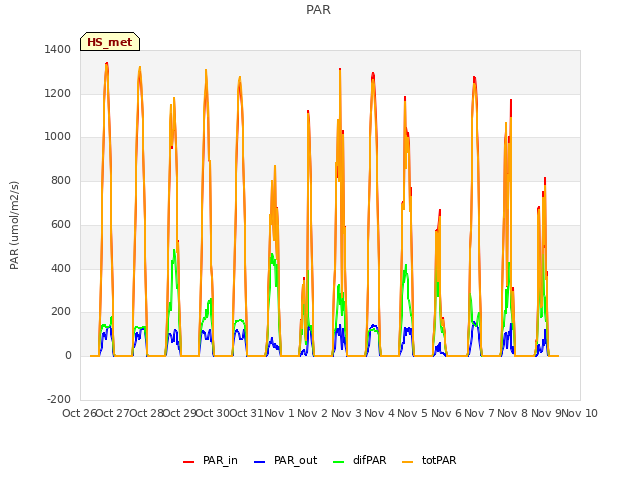Click the Oct 28 x-axis date label
Viewport: 640px width, 480px height.
(x=146, y=413)
